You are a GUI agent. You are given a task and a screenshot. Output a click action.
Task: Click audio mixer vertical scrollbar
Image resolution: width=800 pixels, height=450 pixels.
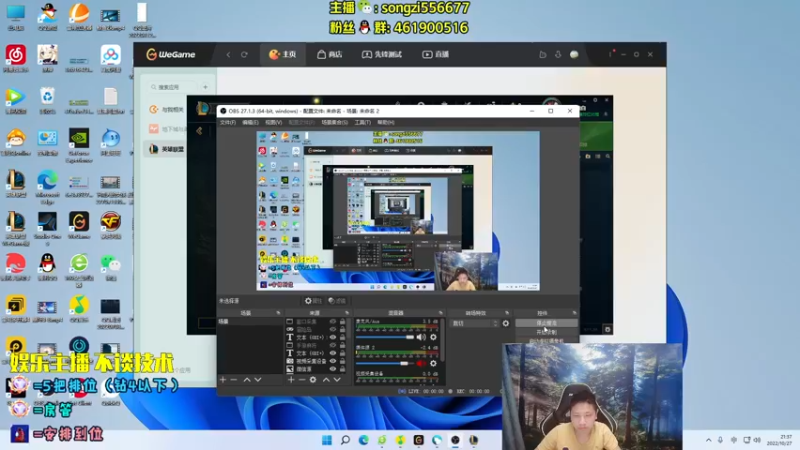443,339
